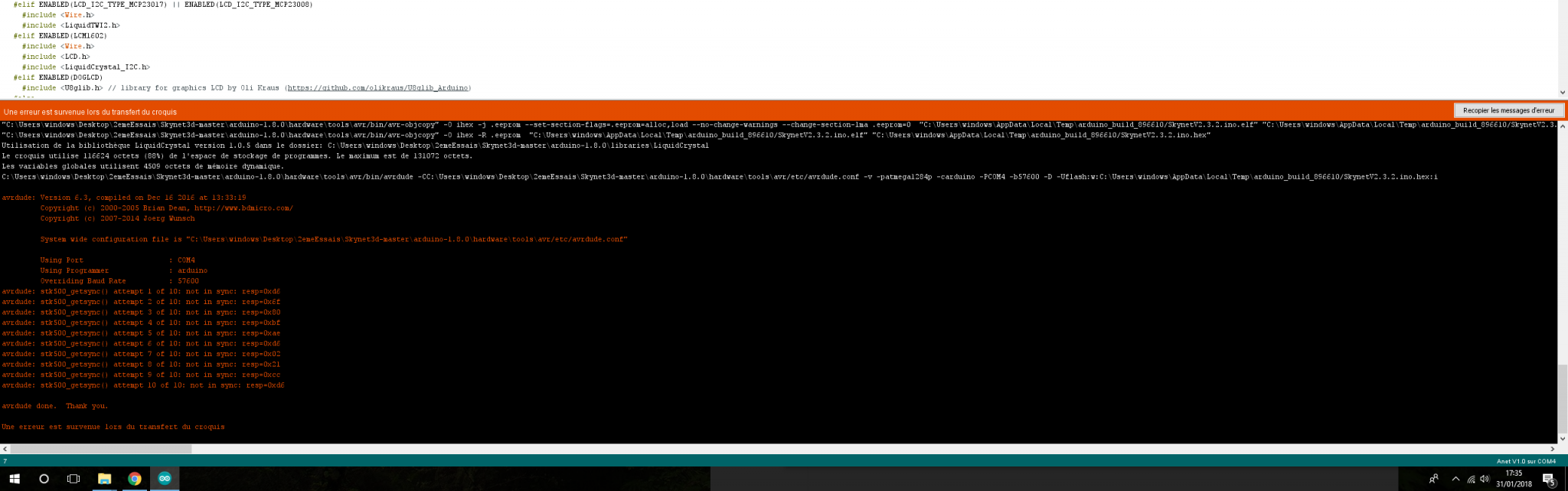Click the stk500_getsync attempt 1 of 10 line

click(x=141, y=292)
